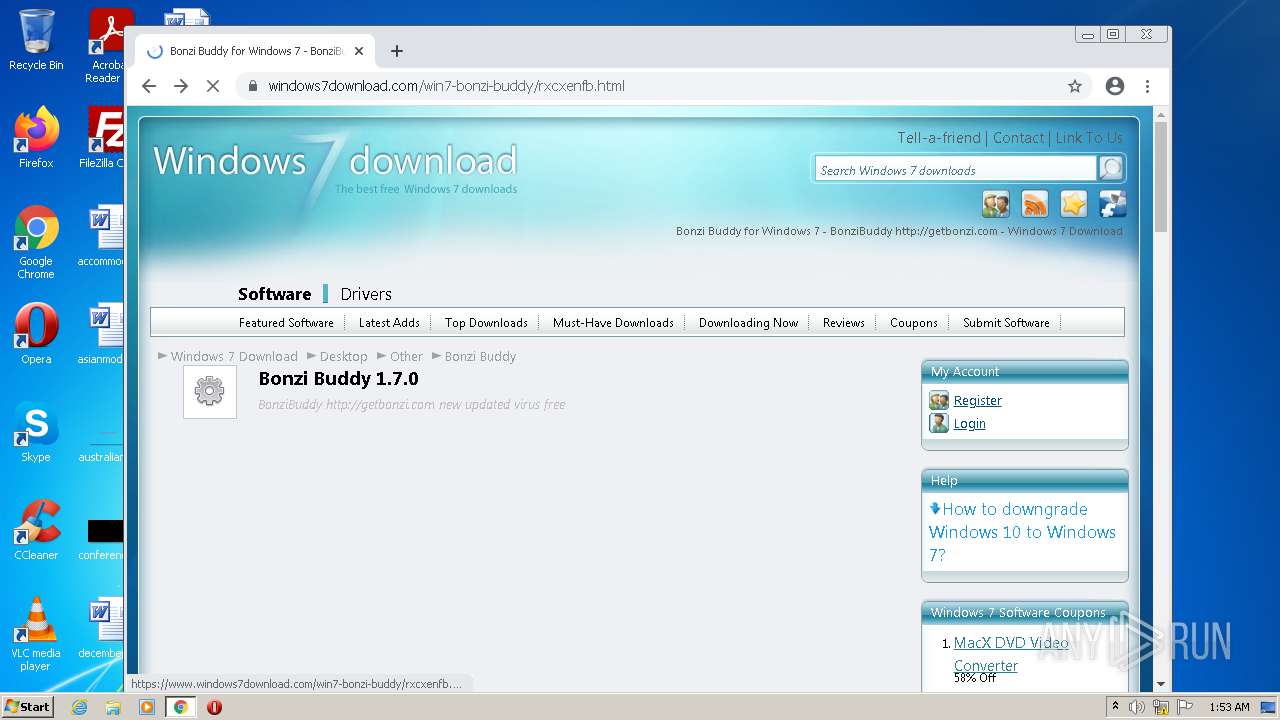Launch Internet Explorer from the taskbar
The width and height of the screenshot is (1280, 720).
pyautogui.click(x=79, y=707)
